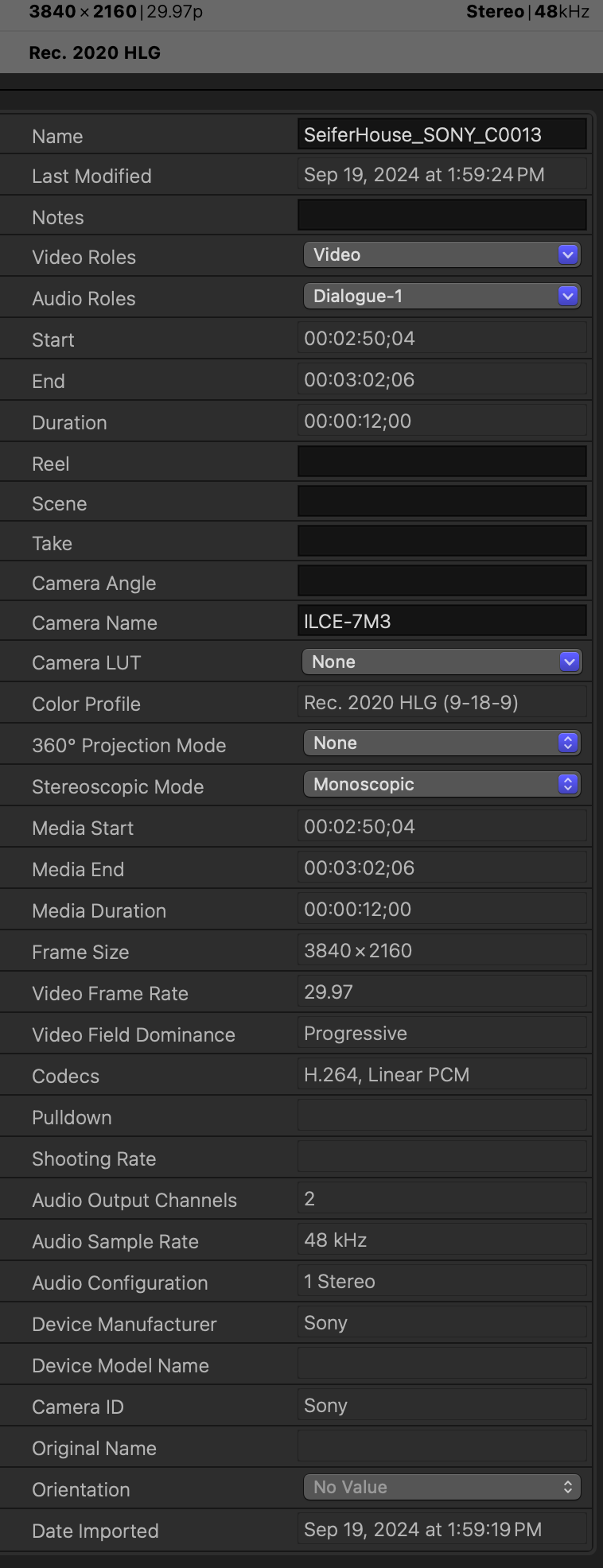Click the Codecs value H.264, Linear PCM
This screenshot has height=1568, width=603.
442,1075
